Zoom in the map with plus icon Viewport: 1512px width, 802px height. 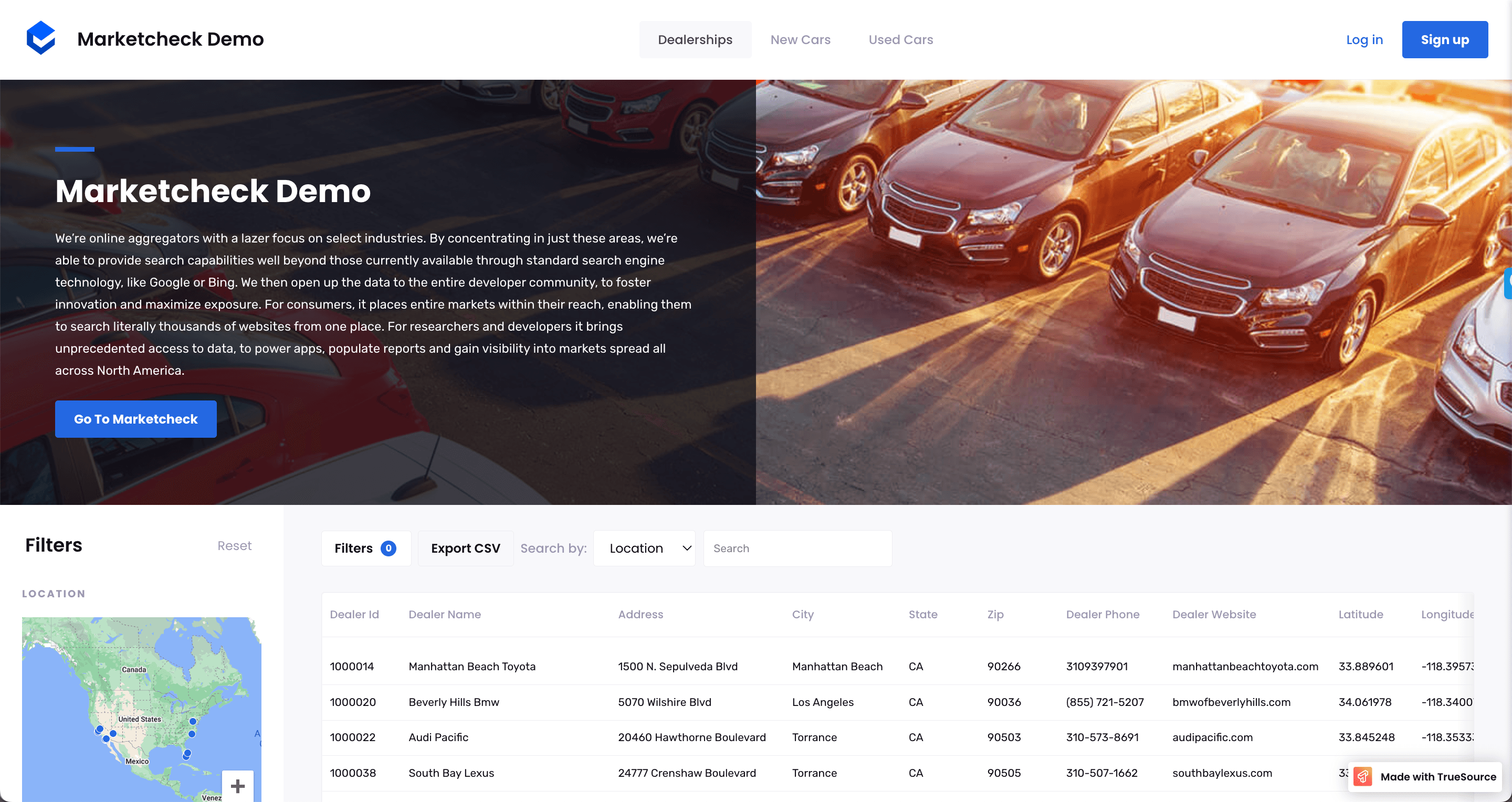point(238,786)
